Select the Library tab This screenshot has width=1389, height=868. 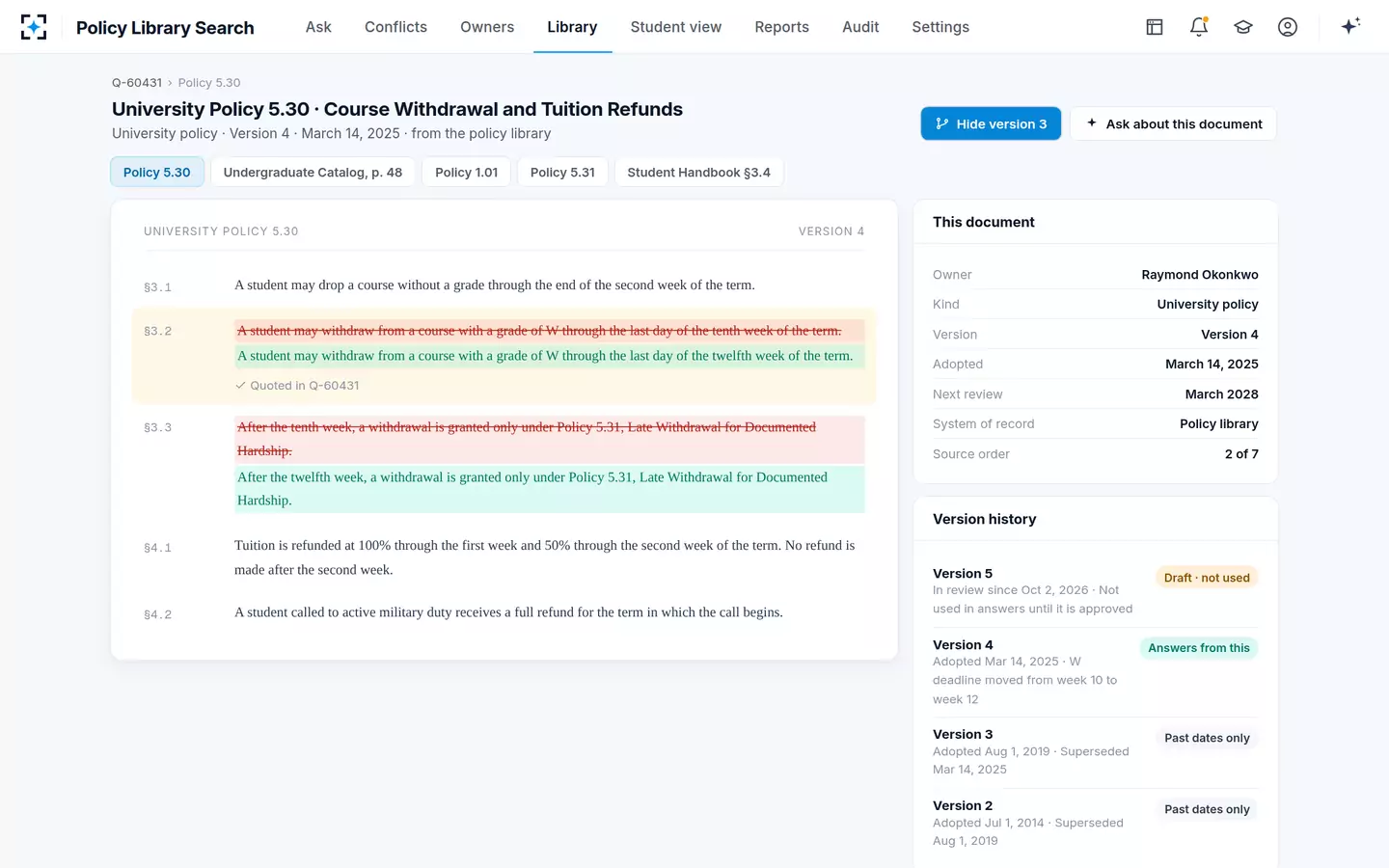tap(572, 27)
